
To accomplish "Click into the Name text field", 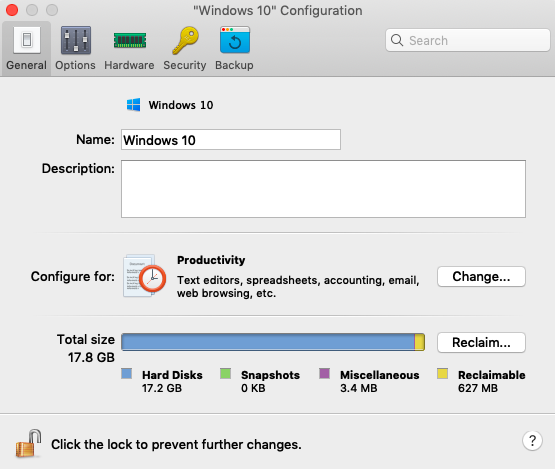I will point(231,140).
